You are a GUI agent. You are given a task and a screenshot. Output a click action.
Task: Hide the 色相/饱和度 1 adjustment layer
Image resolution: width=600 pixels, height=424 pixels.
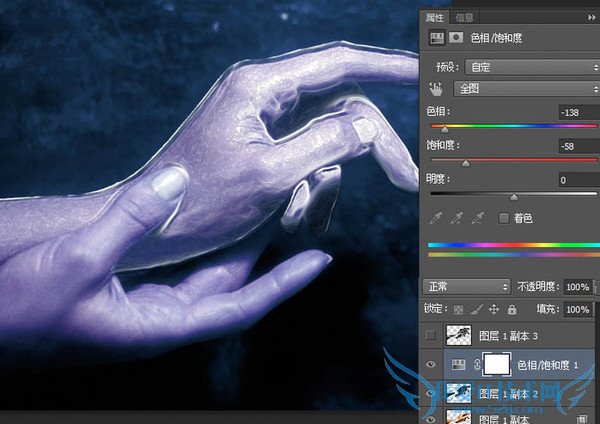coord(432,366)
